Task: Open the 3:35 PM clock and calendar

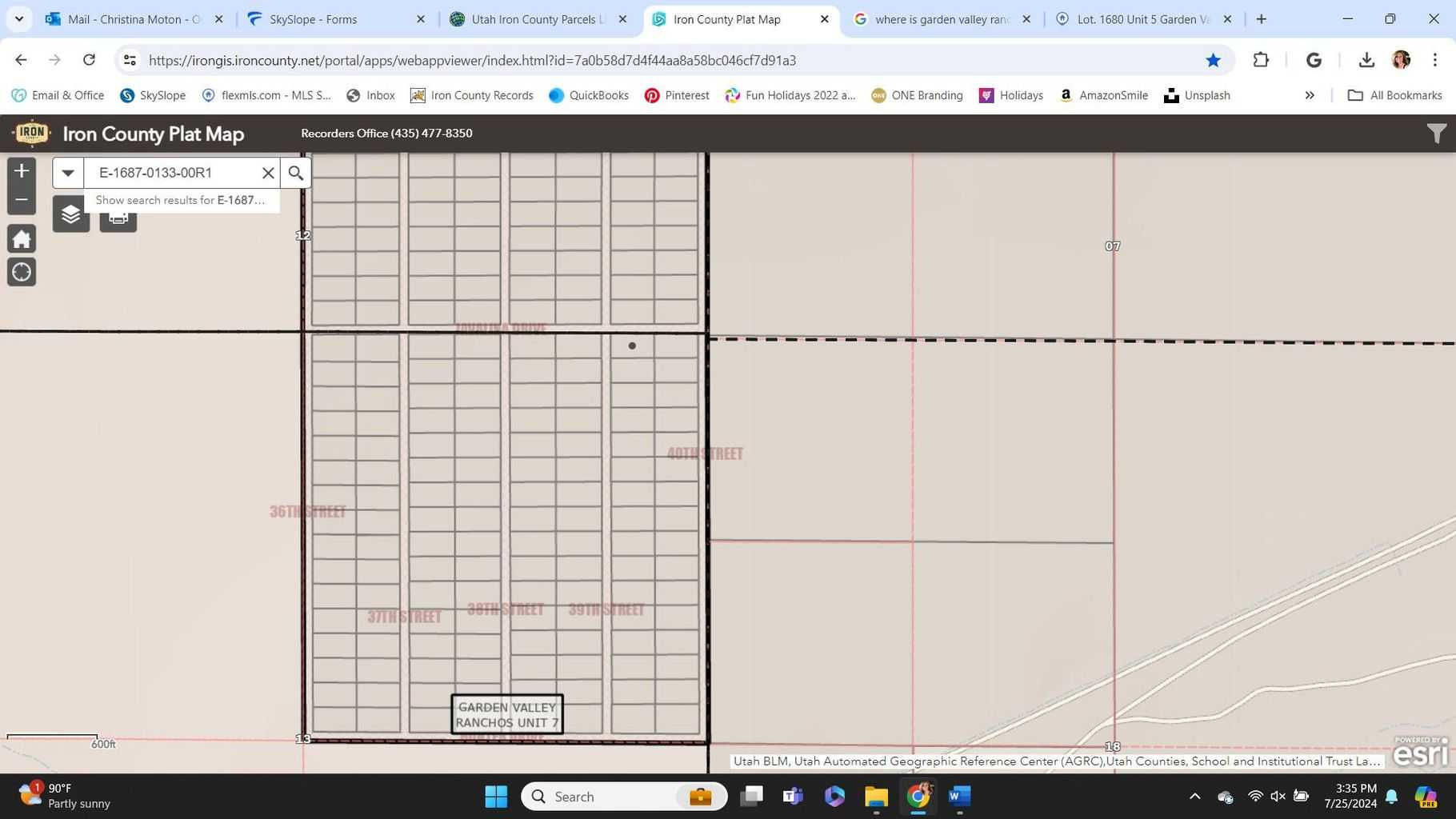Action: tap(1350, 797)
